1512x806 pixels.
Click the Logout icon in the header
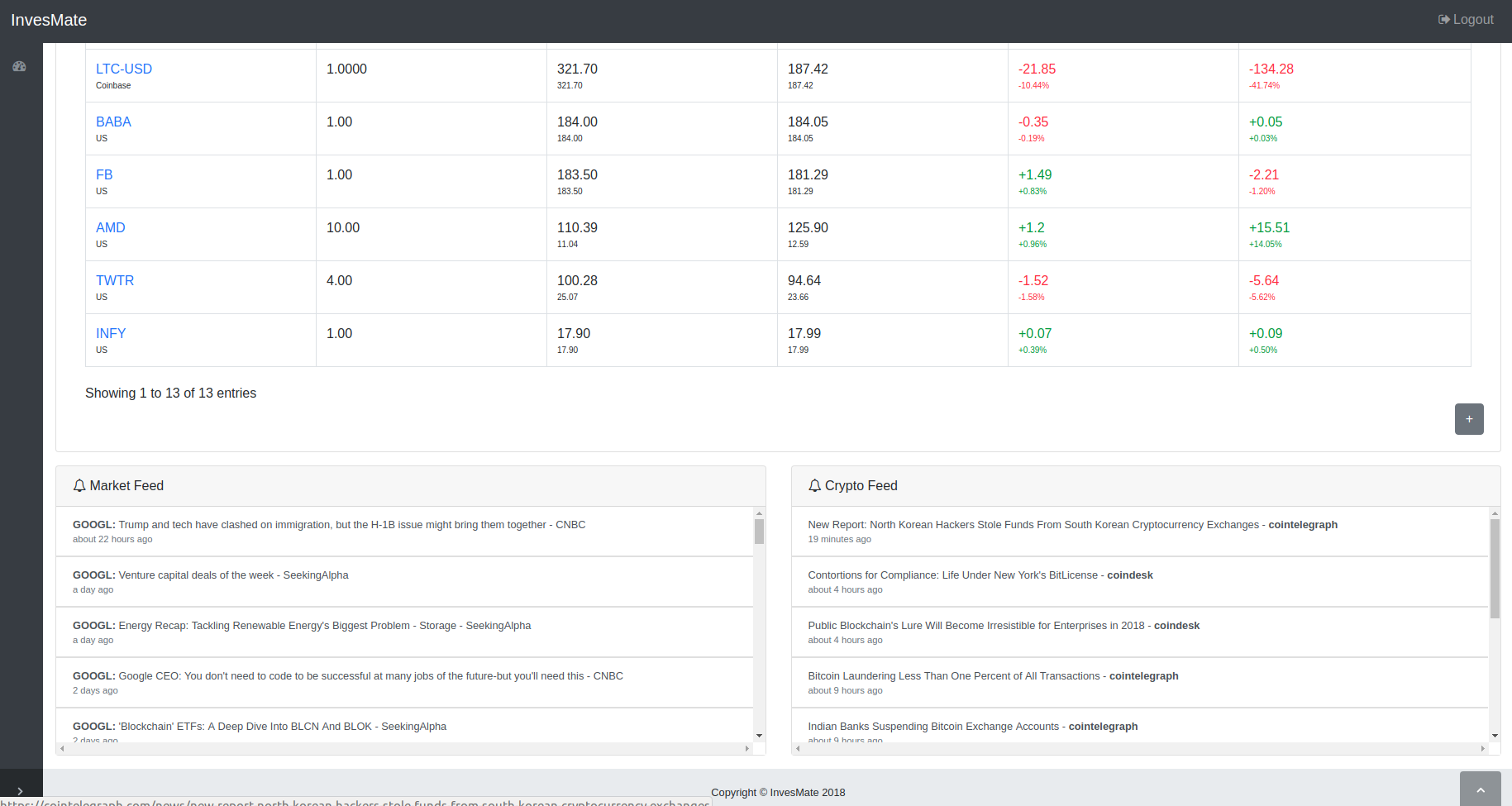click(x=1443, y=20)
